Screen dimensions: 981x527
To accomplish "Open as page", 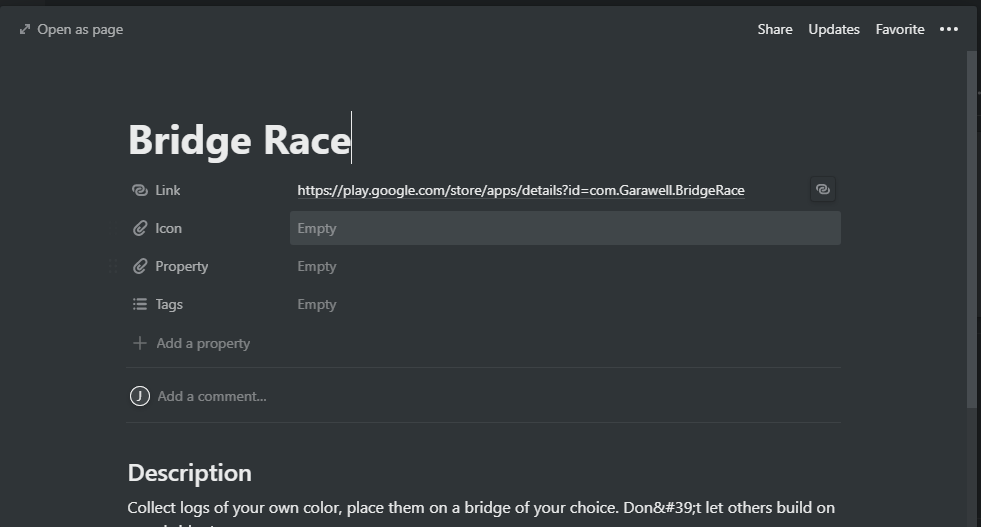I will tap(79, 29).
